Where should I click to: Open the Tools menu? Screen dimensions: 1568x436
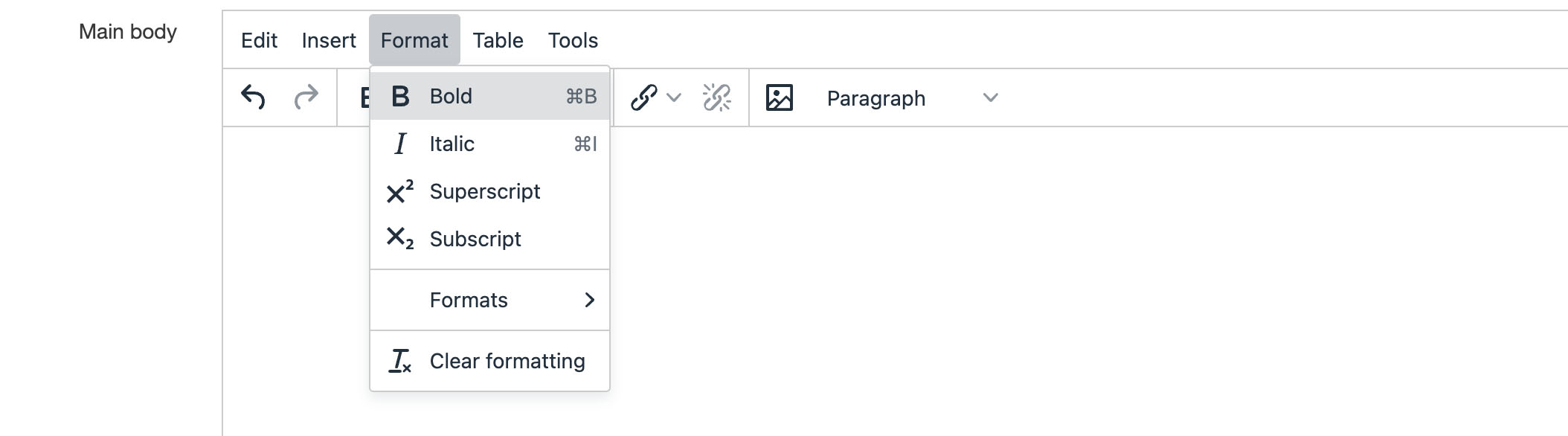[573, 40]
